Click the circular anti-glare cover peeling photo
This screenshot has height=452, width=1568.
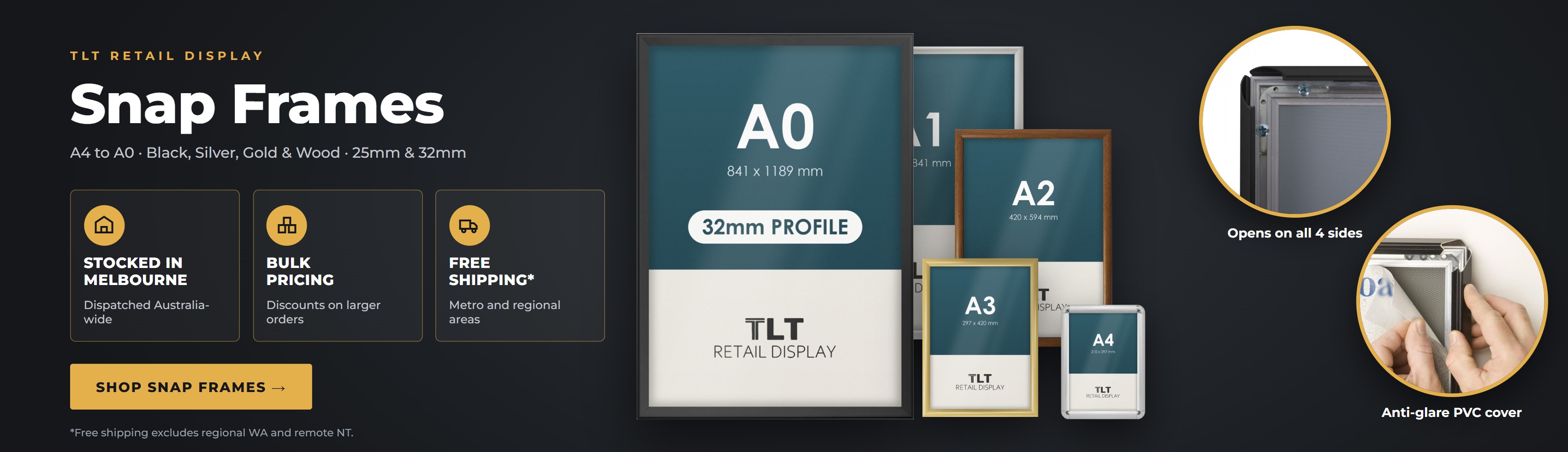[1452, 302]
